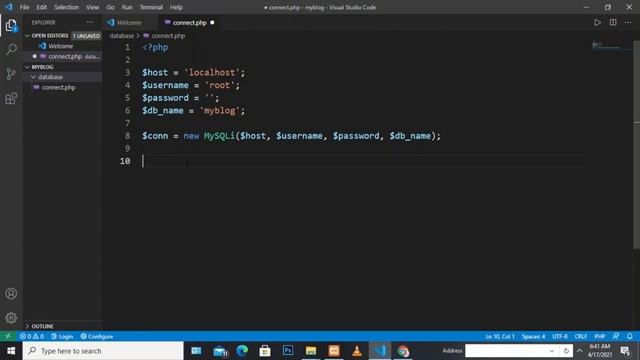640x360 pixels.
Task: Close the unsaved connect.php tab dot
Action: (212, 23)
